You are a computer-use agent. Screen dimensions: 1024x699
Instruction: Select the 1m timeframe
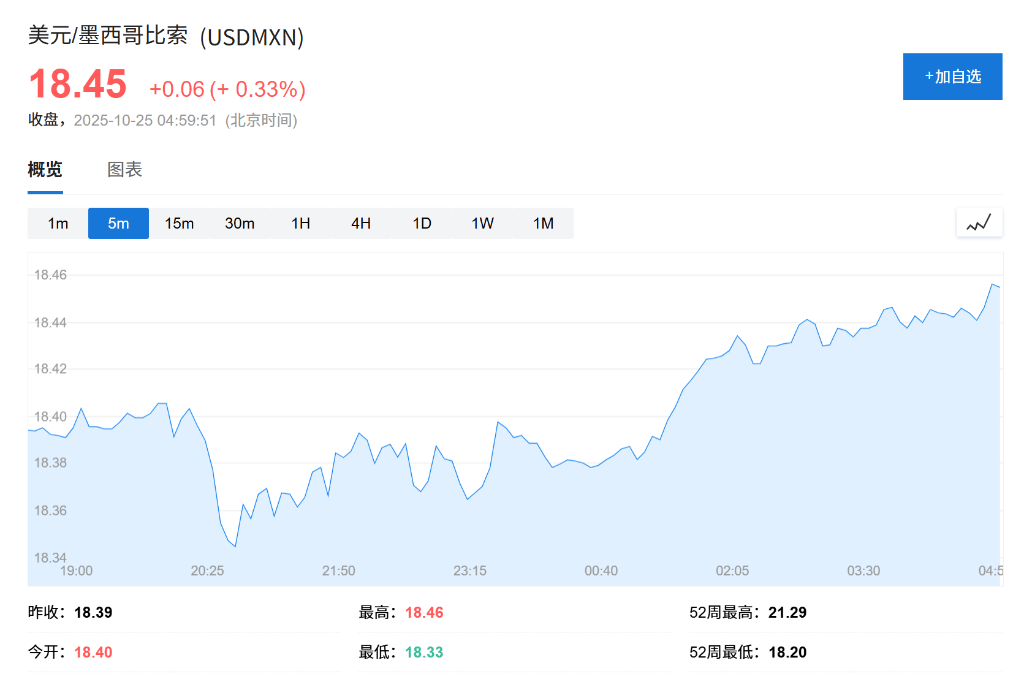click(x=56, y=223)
